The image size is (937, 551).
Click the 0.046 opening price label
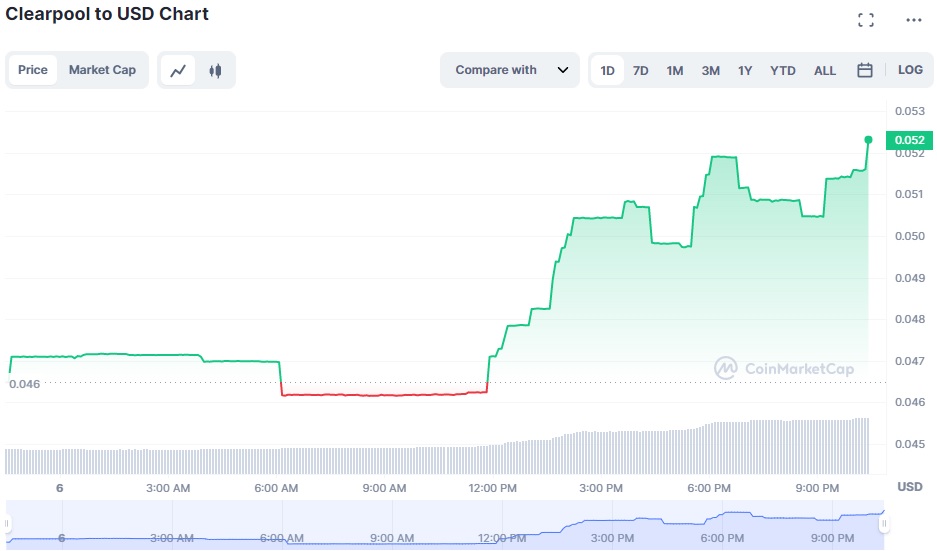pyautogui.click(x=25, y=384)
